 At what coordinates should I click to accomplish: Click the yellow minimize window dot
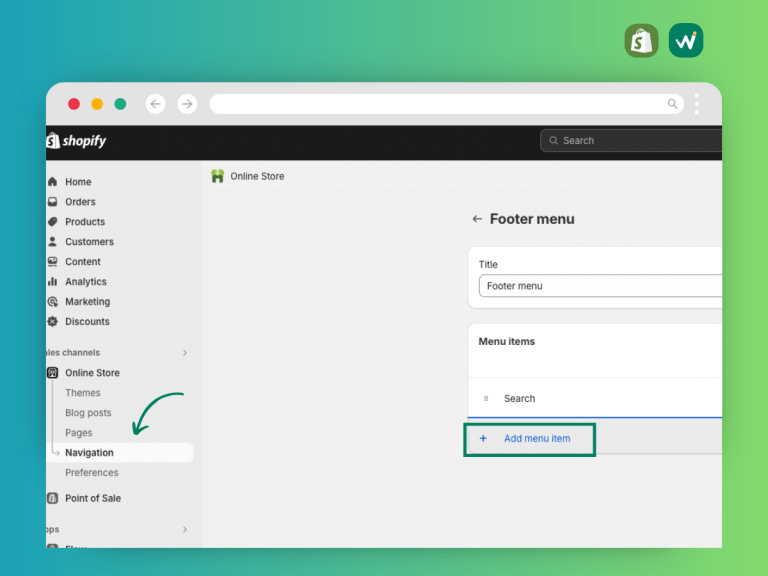tap(97, 104)
